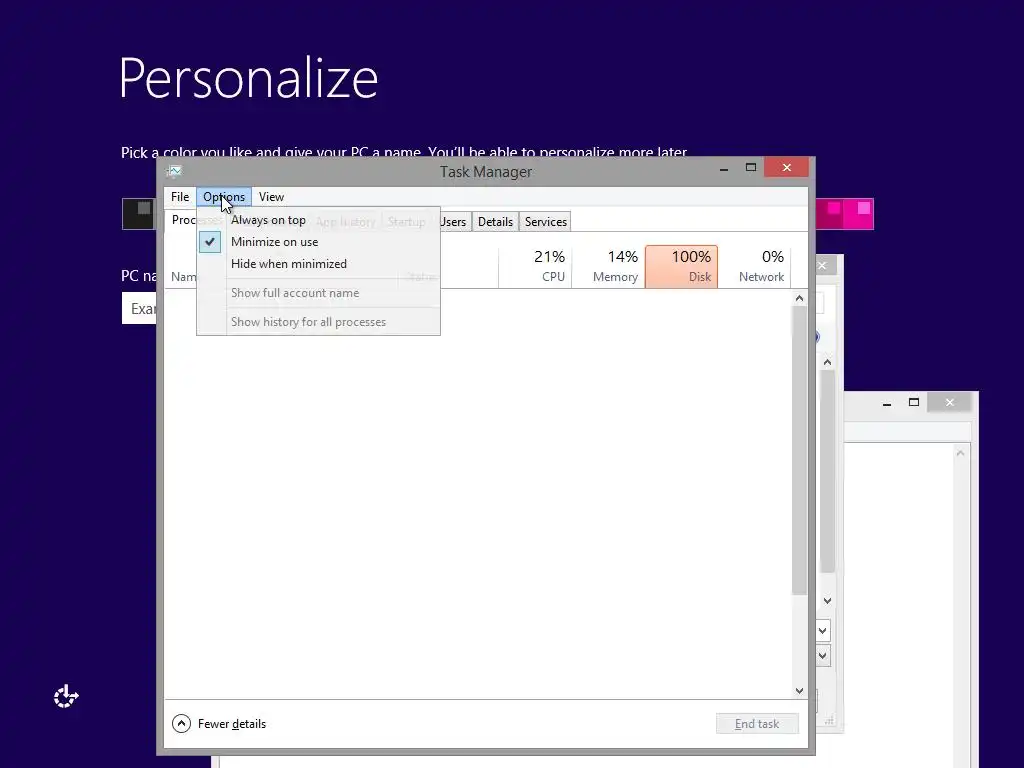The height and width of the screenshot is (768, 1024).
Task: Switch to the Details tab
Action: (495, 222)
